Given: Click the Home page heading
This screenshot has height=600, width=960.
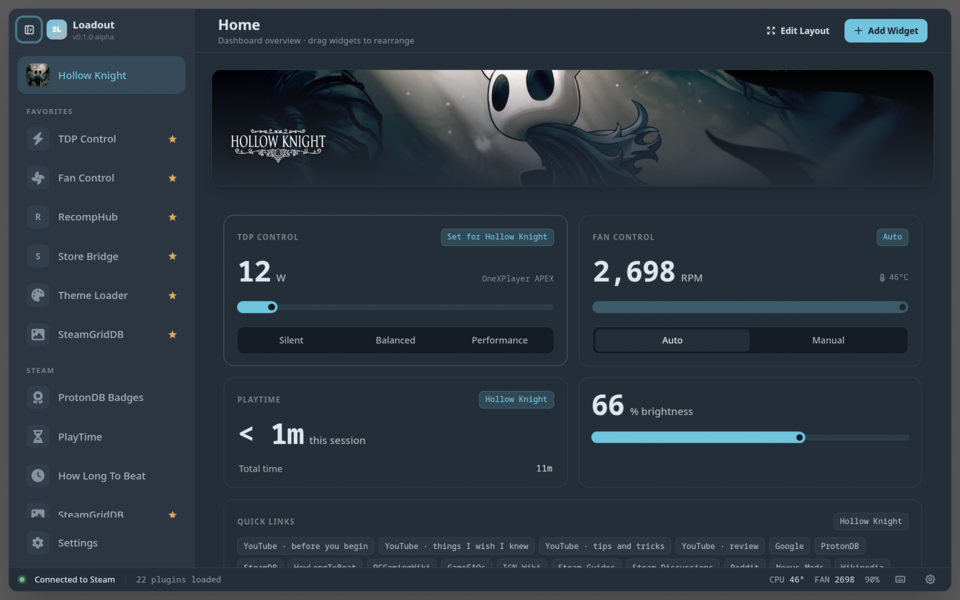Looking at the screenshot, I should 239,24.
